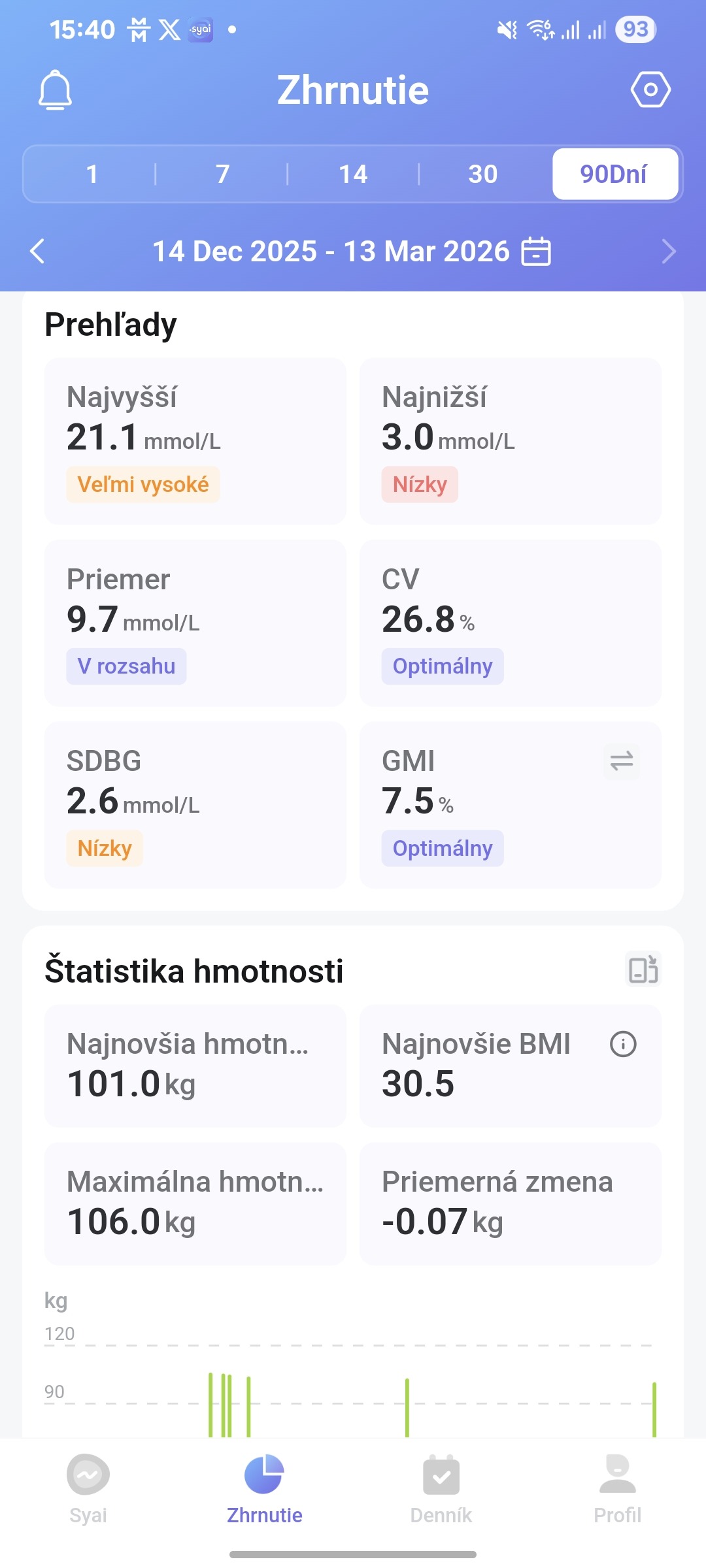Open the Profil tab icon
706x1568 pixels.
pos(617,1475)
